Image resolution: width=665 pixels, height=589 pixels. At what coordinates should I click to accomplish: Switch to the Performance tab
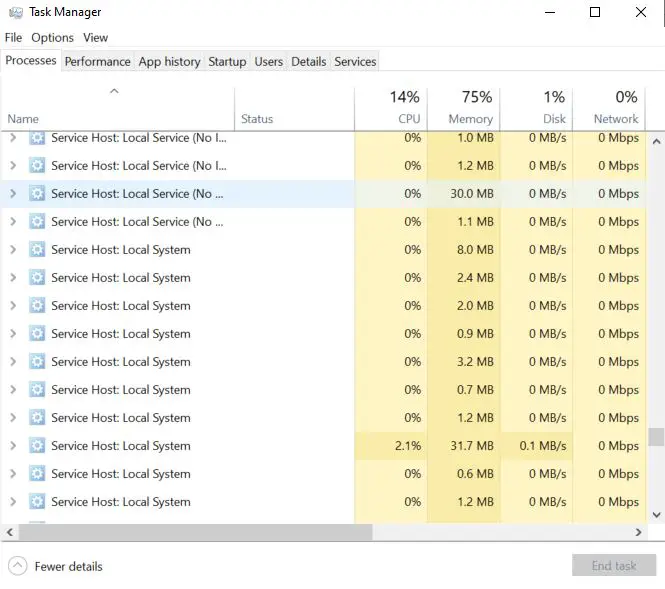(98, 61)
